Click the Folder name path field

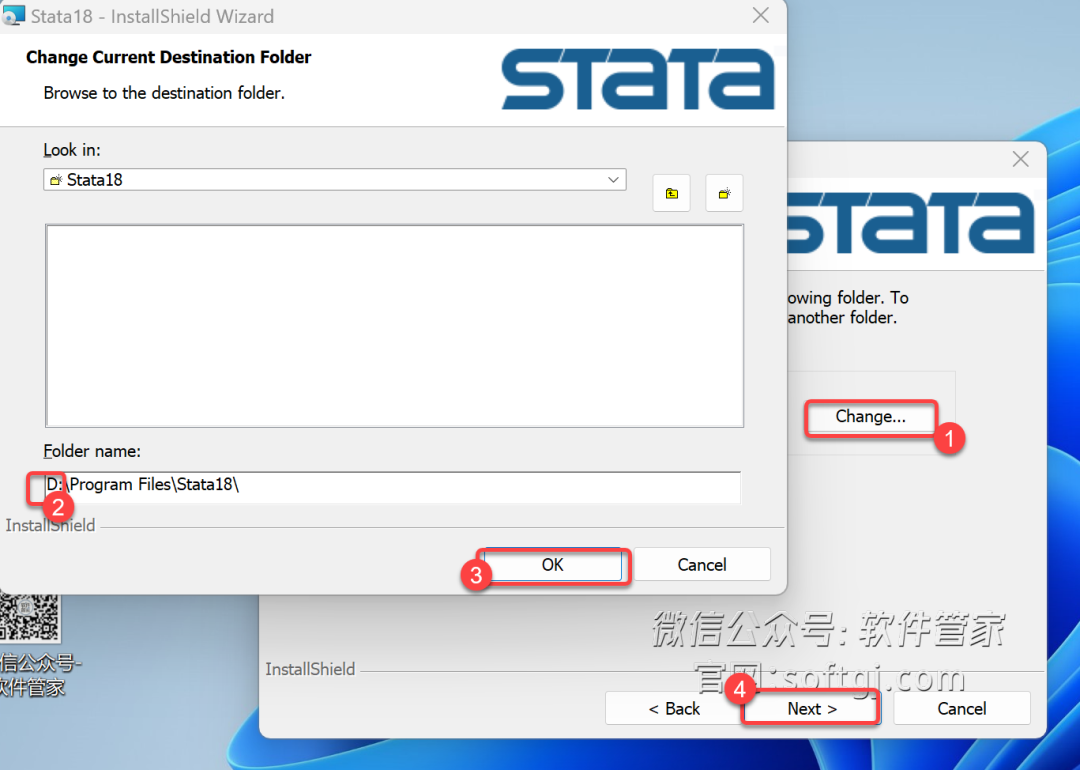click(x=392, y=485)
